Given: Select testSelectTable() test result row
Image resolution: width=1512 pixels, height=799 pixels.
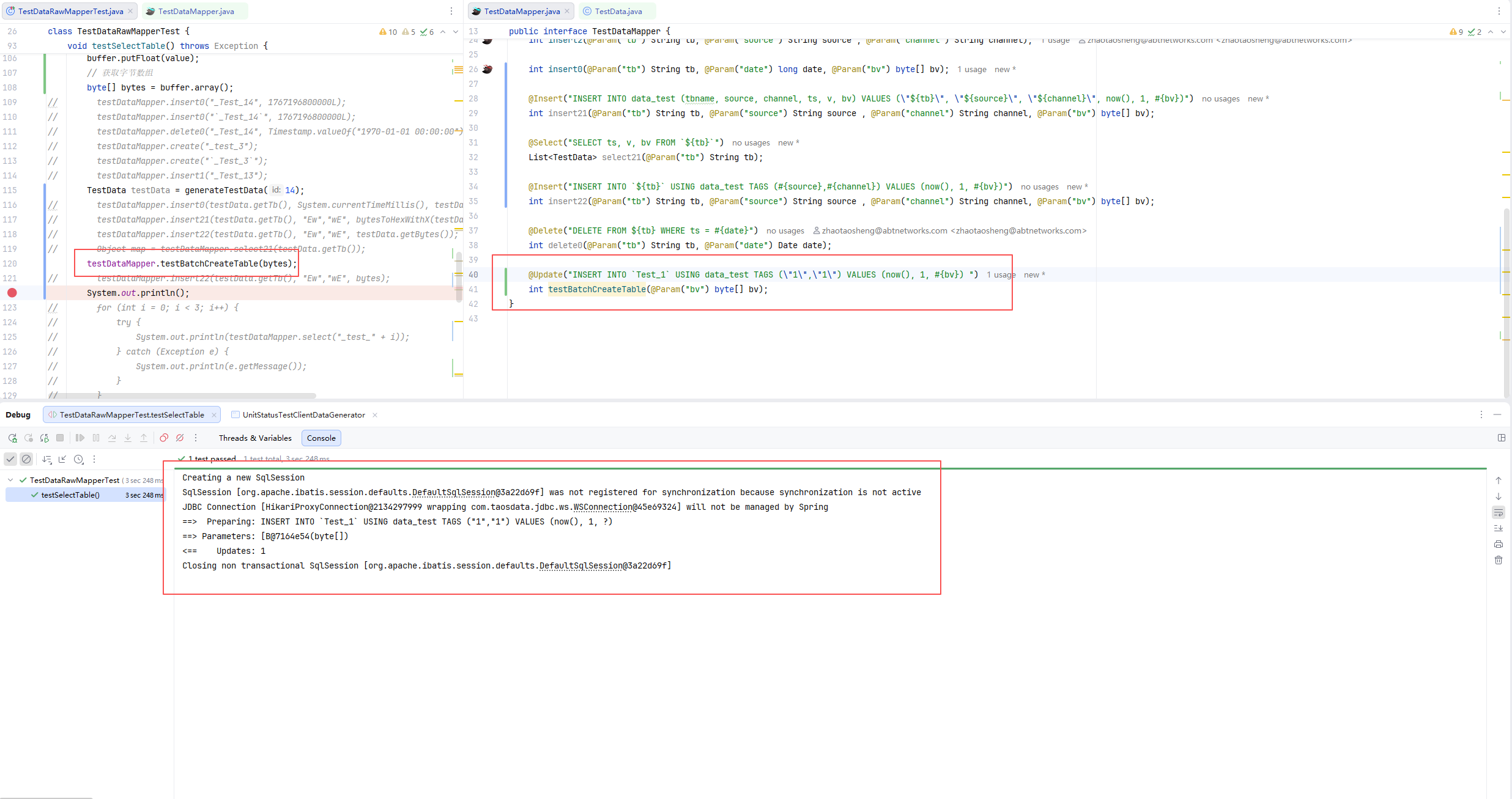Looking at the screenshot, I should 70,495.
